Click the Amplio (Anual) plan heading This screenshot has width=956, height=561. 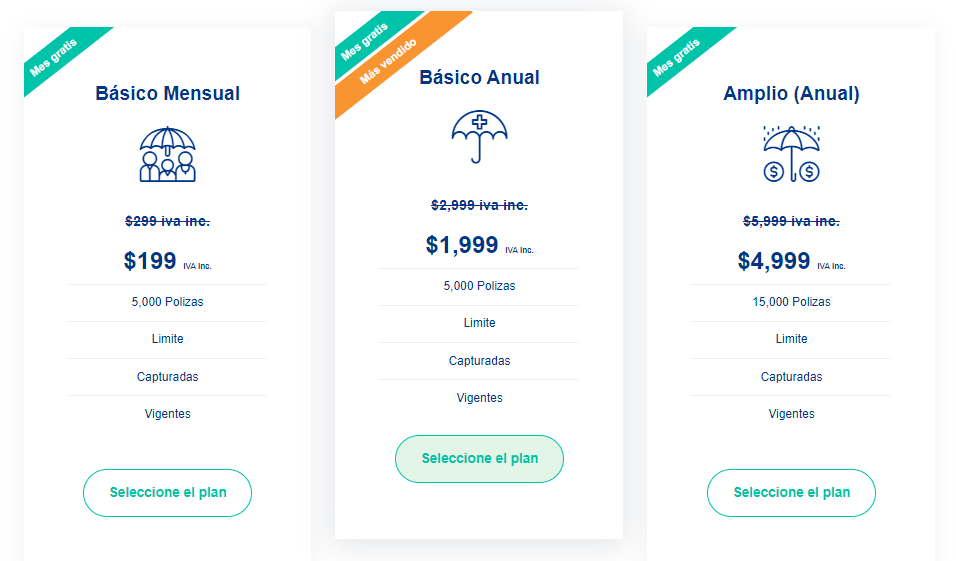click(x=791, y=93)
